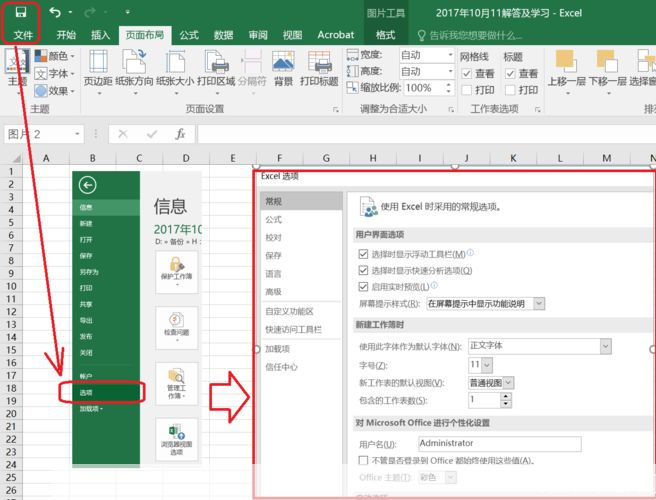
Task: Toggle pictured 启用实时预览 checkbox
Action: point(363,287)
